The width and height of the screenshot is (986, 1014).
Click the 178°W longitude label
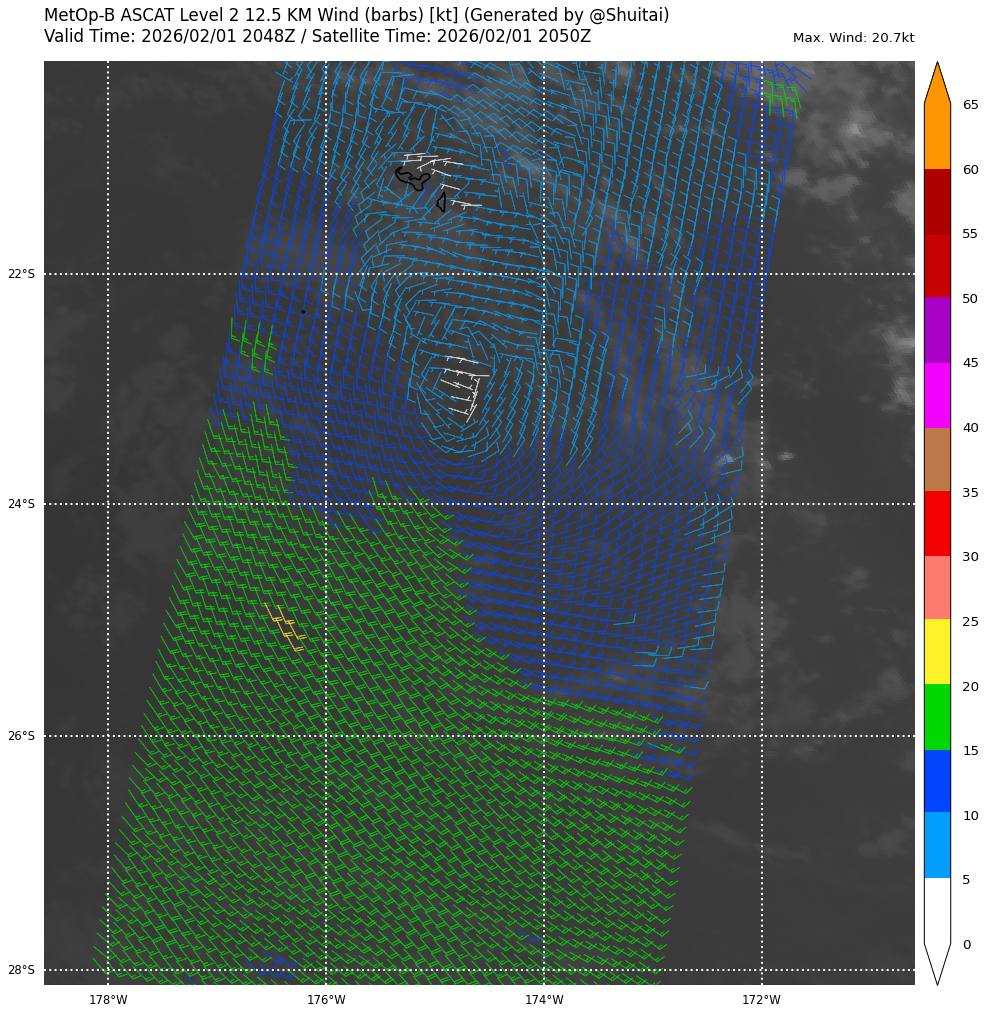pyautogui.click(x=108, y=1000)
